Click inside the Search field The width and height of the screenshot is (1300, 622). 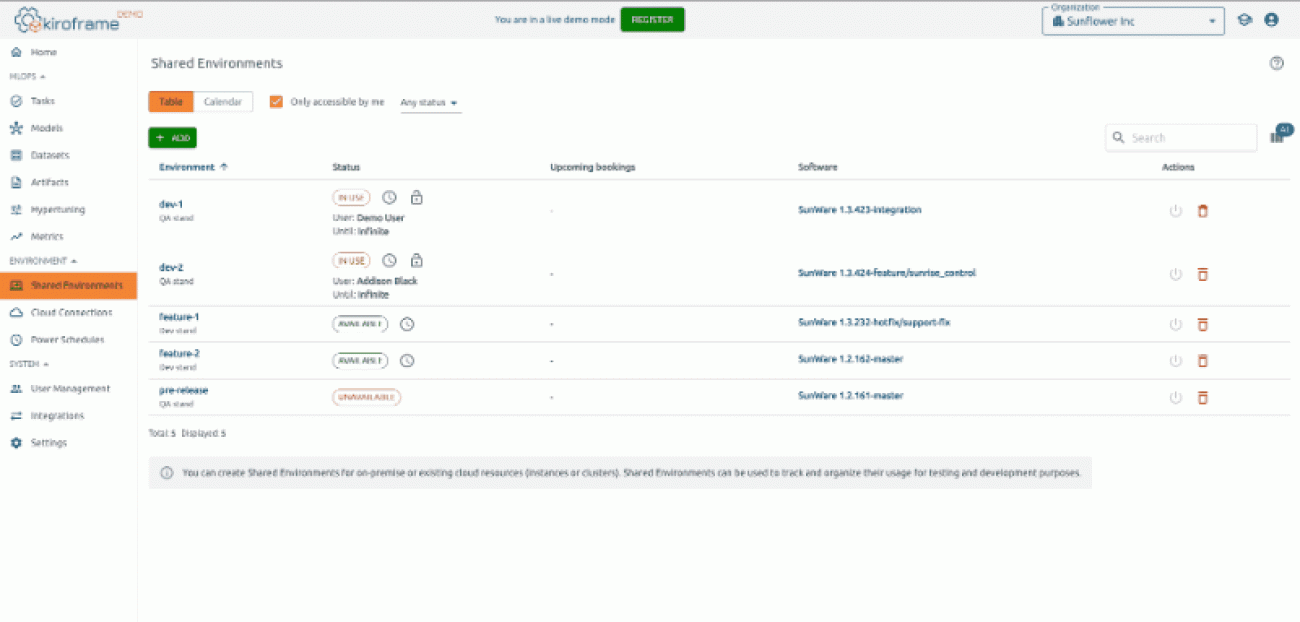pyautogui.click(x=1180, y=137)
